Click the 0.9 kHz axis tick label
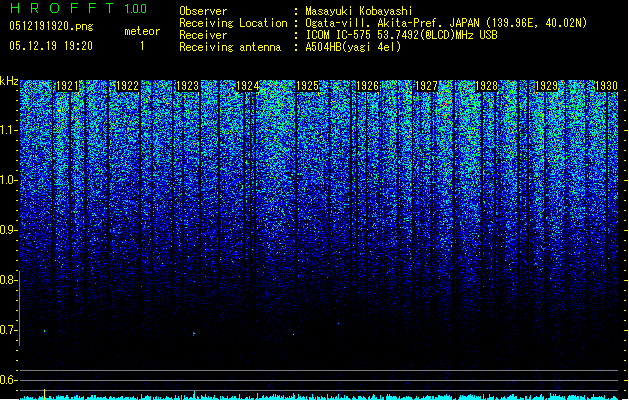The height and width of the screenshot is (400, 629). (x=8, y=230)
